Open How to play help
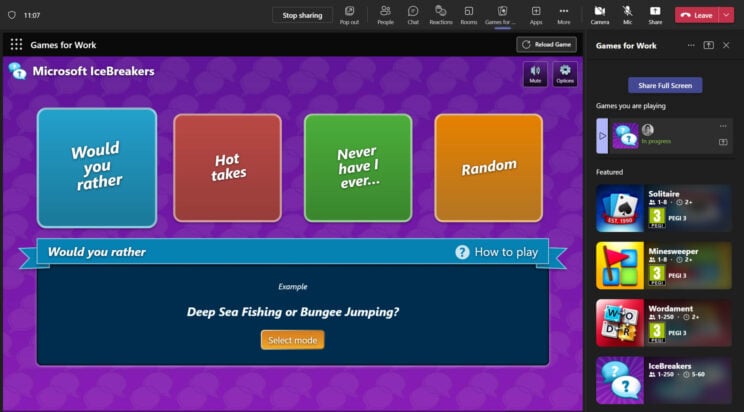744x412 pixels. pyautogui.click(x=496, y=252)
